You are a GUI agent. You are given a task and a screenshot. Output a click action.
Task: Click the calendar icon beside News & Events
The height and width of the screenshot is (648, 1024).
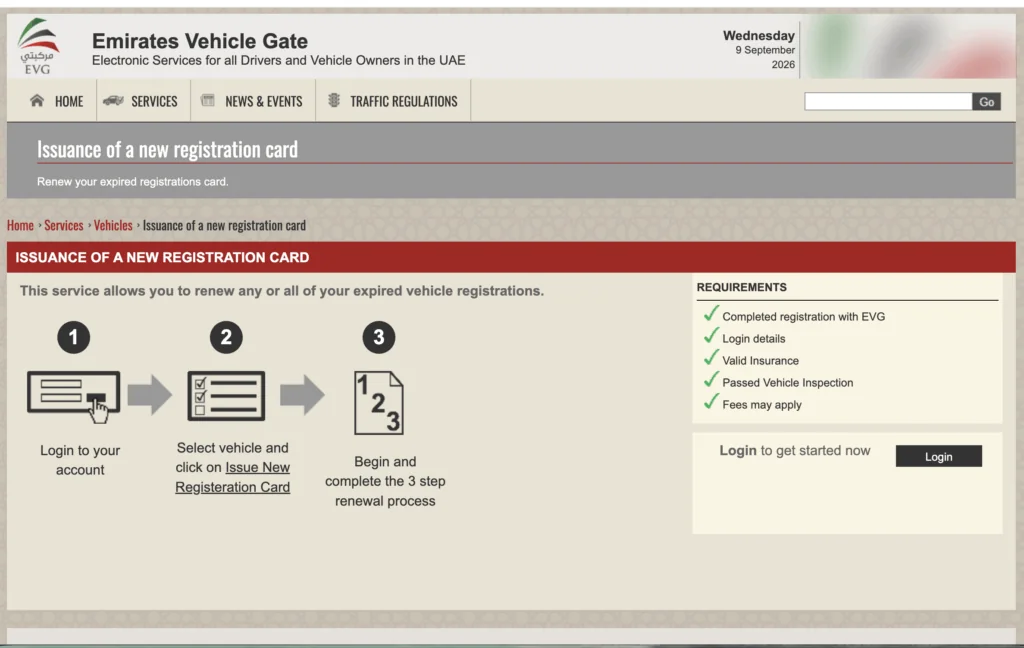(208, 100)
